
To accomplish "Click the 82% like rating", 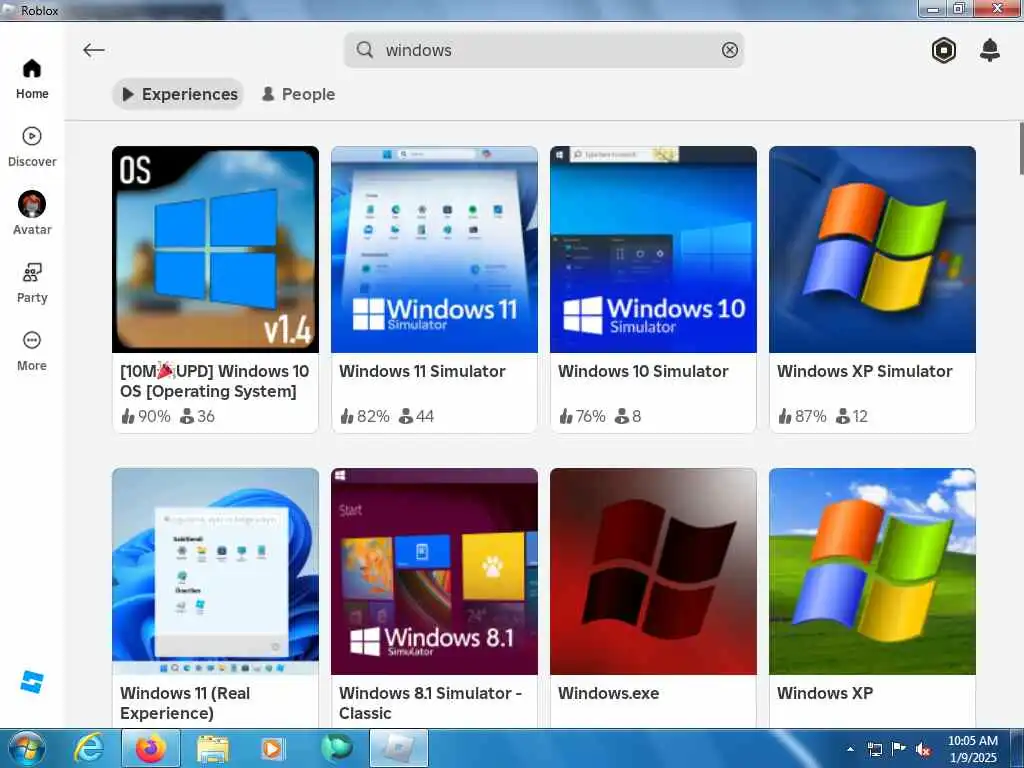I will point(364,416).
